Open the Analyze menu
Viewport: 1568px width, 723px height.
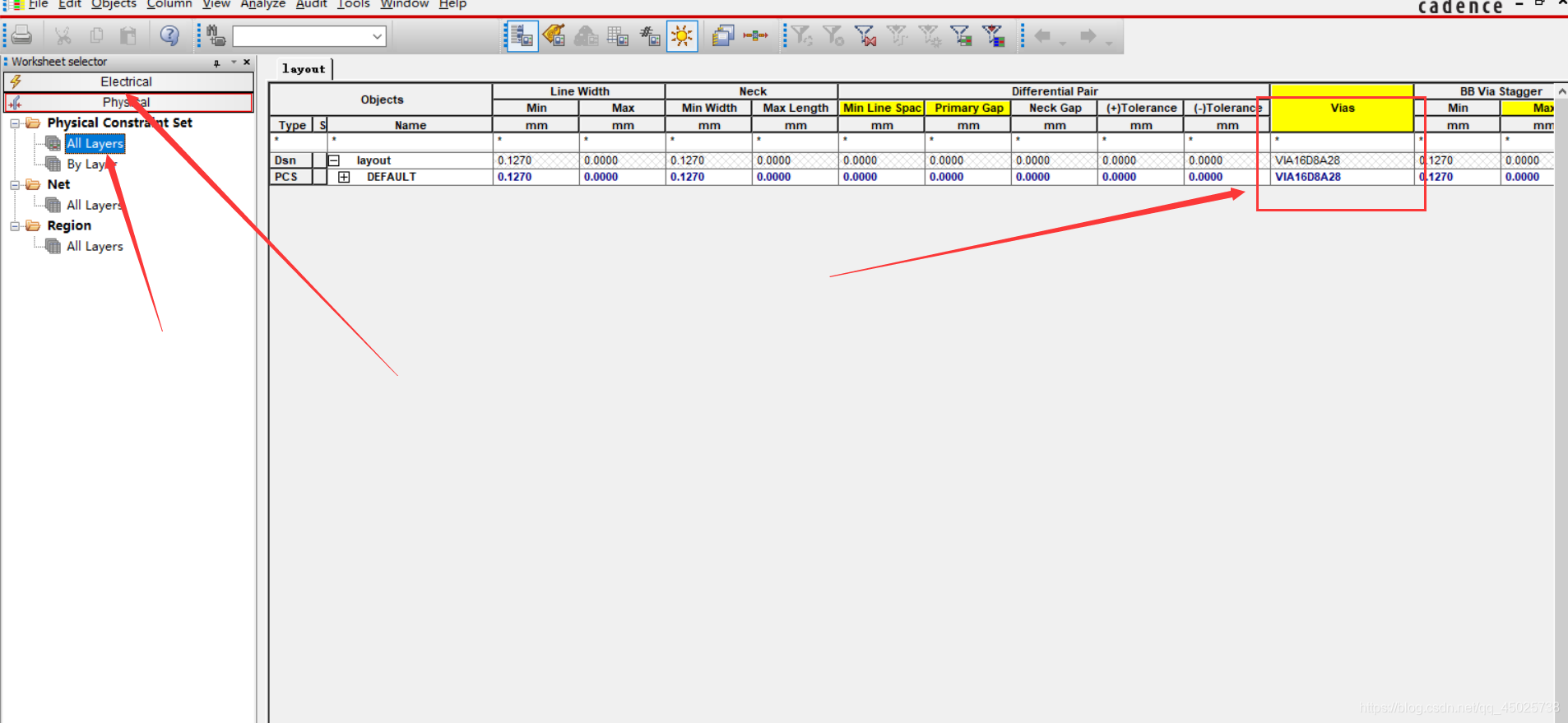(262, 4)
